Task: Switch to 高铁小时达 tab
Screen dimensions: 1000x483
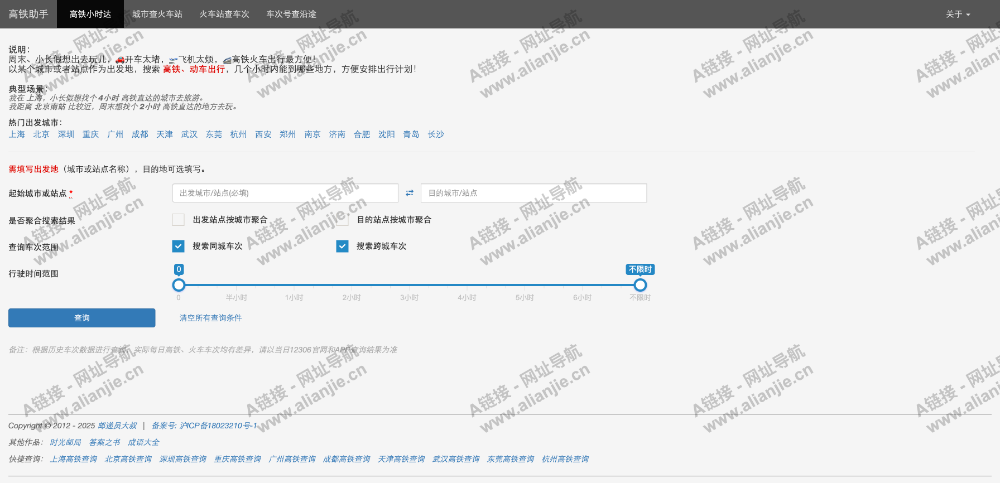Action: (90, 14)
